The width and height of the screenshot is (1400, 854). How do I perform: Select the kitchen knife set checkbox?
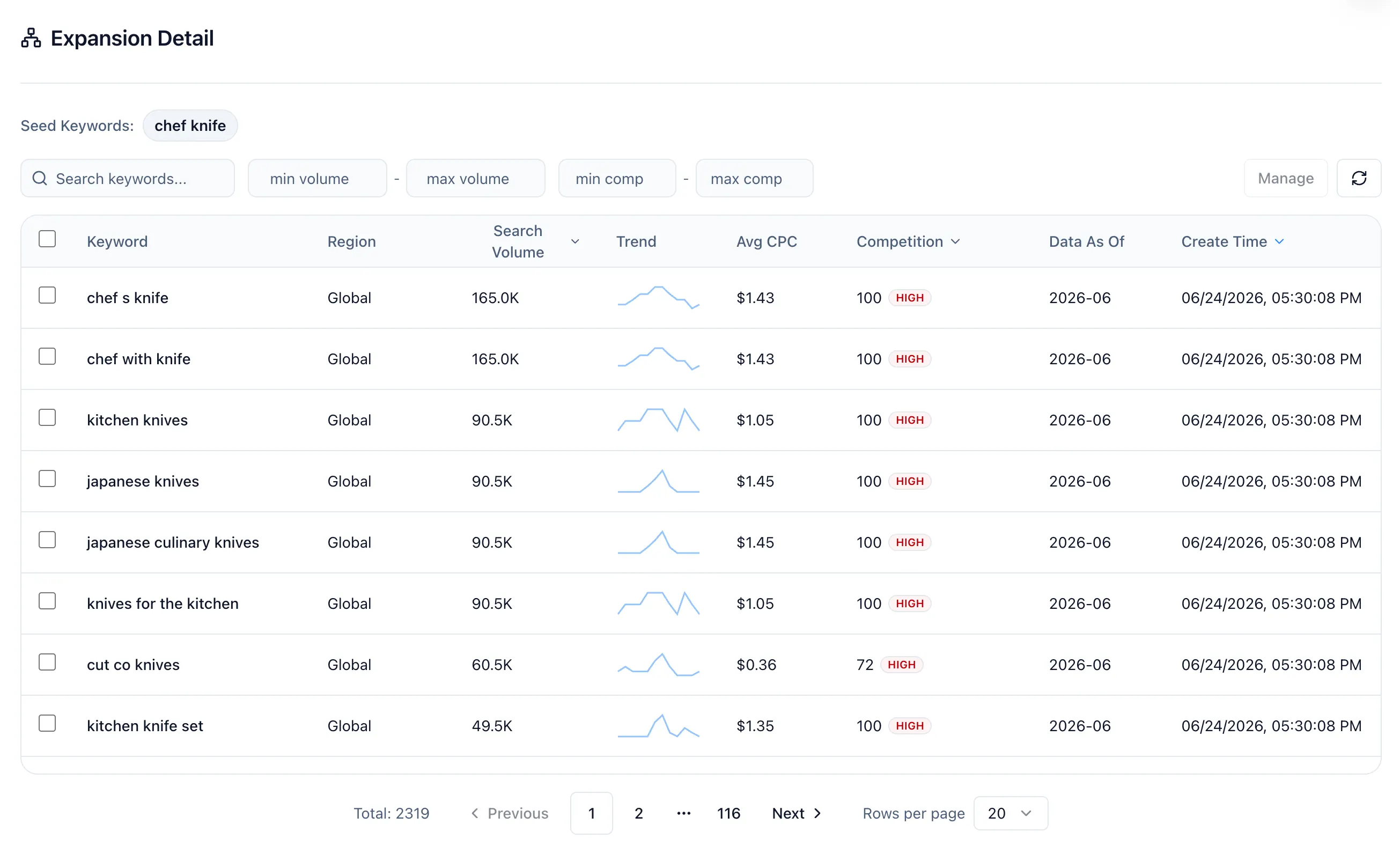coord(47,723)
